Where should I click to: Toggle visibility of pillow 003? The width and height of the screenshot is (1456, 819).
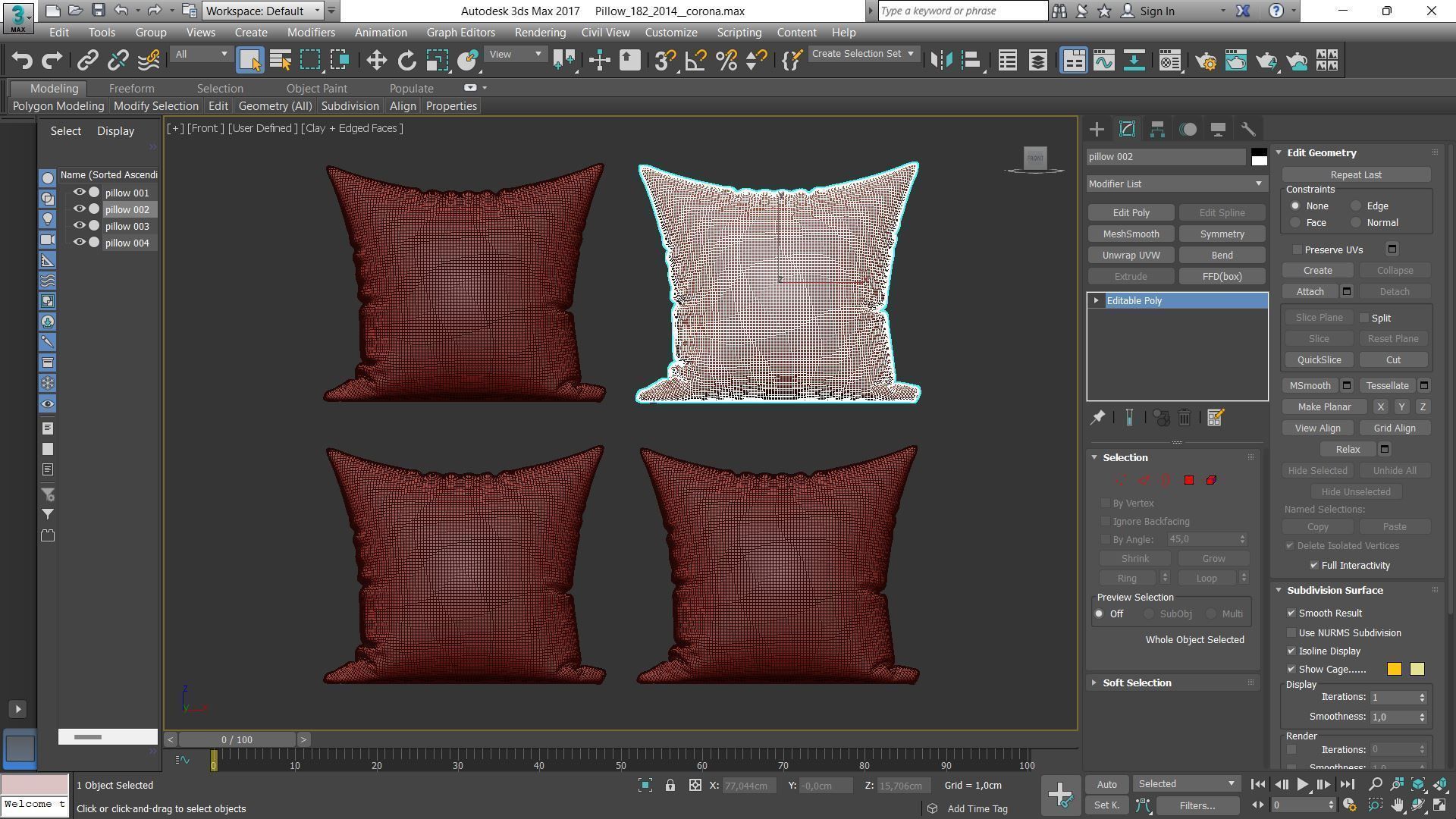79,226
